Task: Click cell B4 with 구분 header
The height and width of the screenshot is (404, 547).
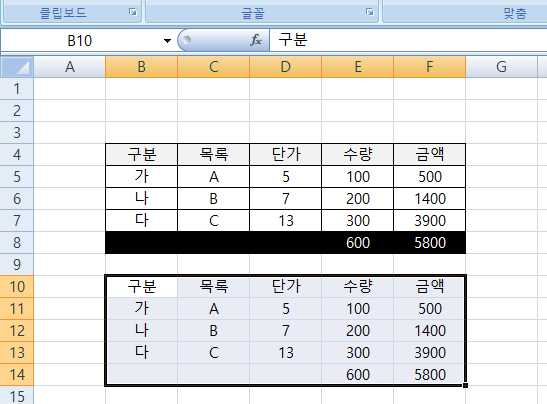Action: [x=141, y=155]
